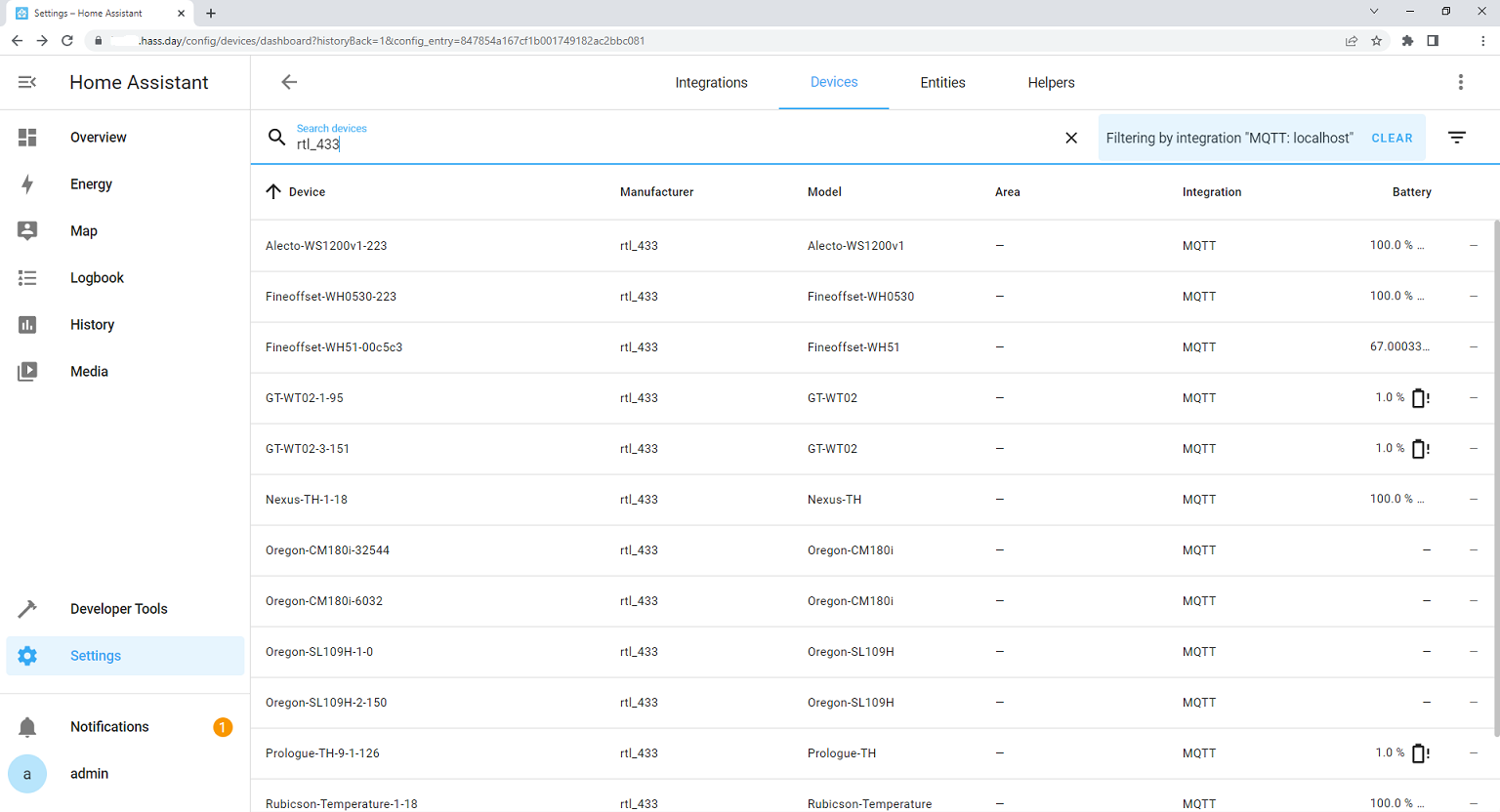Clear the MQTT integration filter
1500x812 pixels.
pos(1392,139)
